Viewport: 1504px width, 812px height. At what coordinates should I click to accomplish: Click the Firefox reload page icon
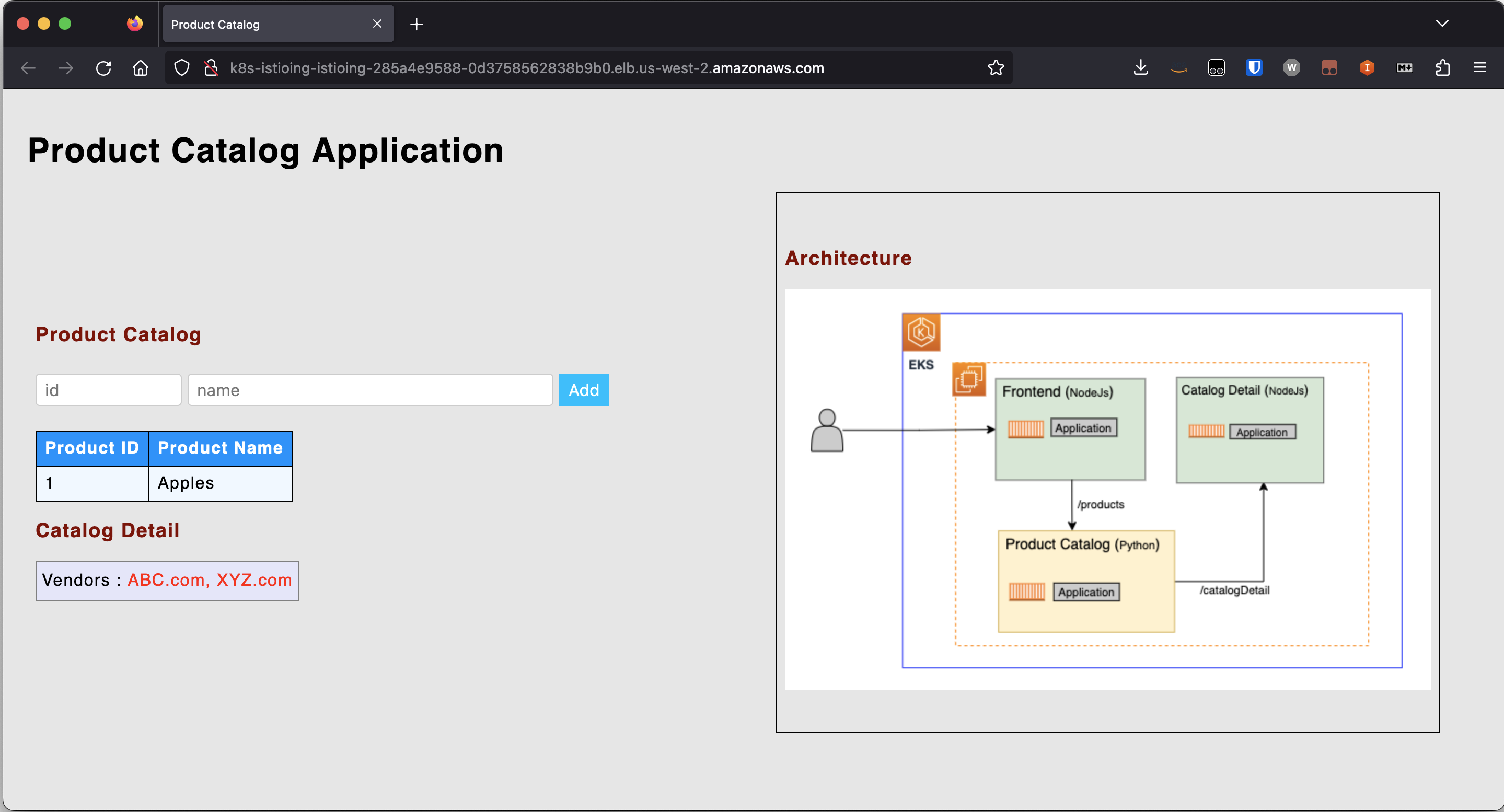[x=103, y=68]
